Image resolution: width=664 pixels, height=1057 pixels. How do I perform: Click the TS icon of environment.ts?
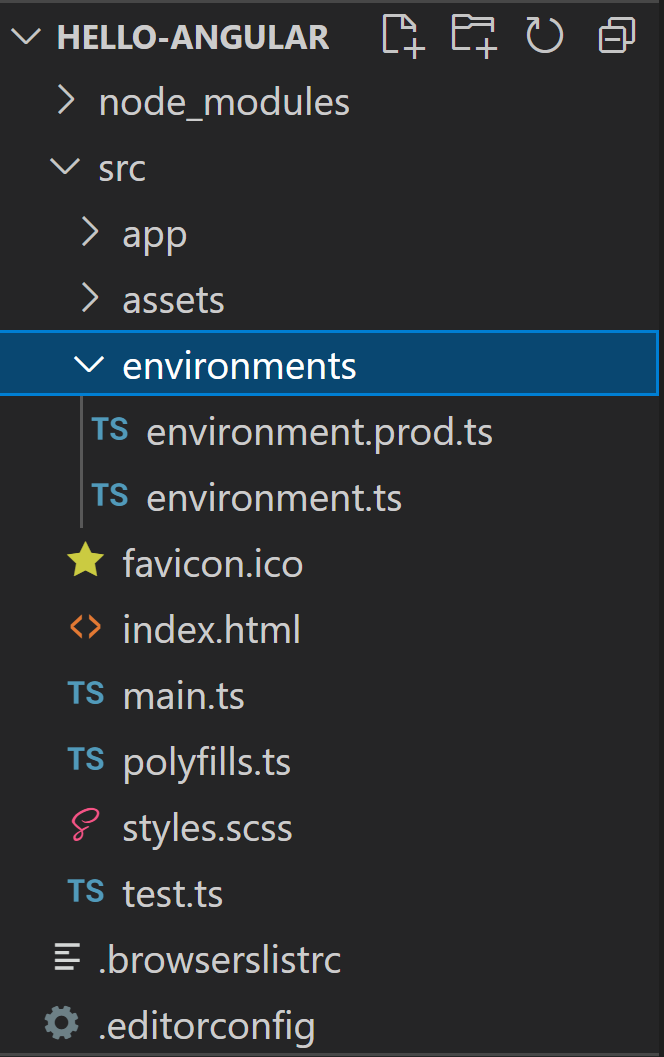tap(110, 495)
